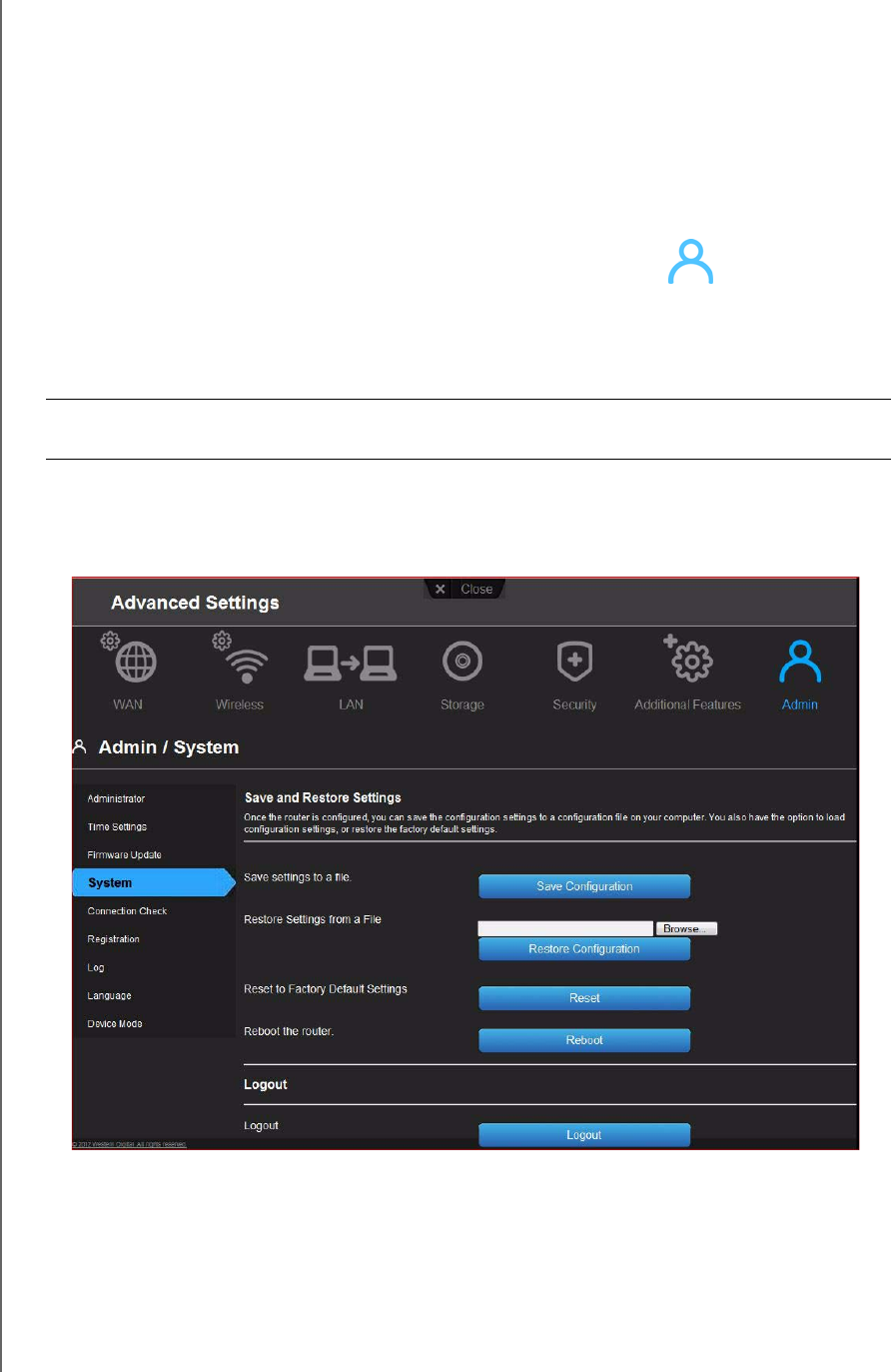Click the Western Digital copyright link
Viewport: 891px width, 1372px height.
[129, 1144]
